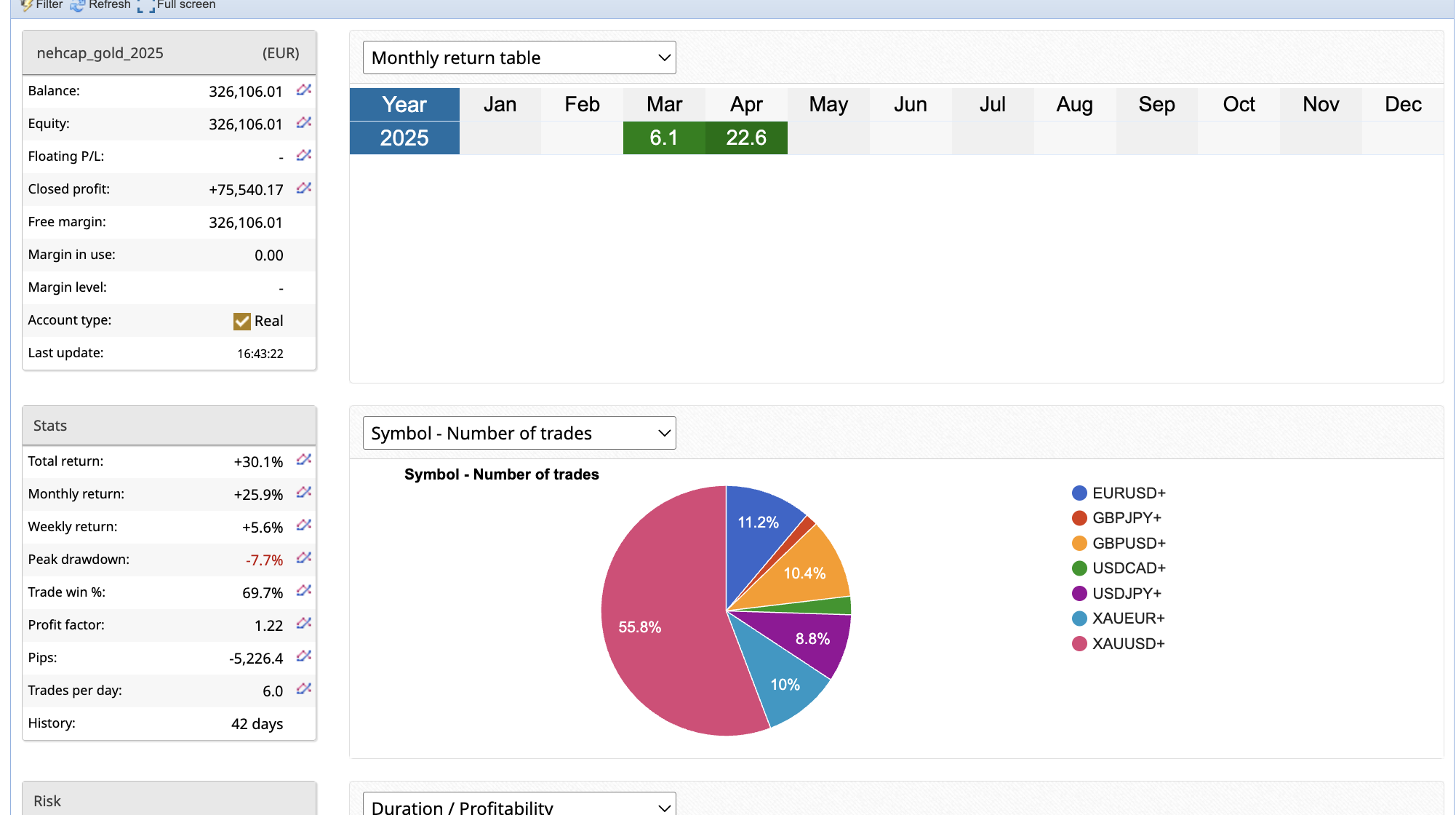Click the Real account type checkmark
This screenshot has height=815, width=1456.
242,321
